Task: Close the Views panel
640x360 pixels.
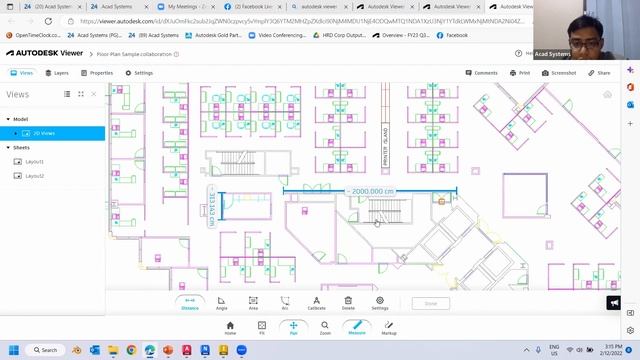Action: pos(94,94)
